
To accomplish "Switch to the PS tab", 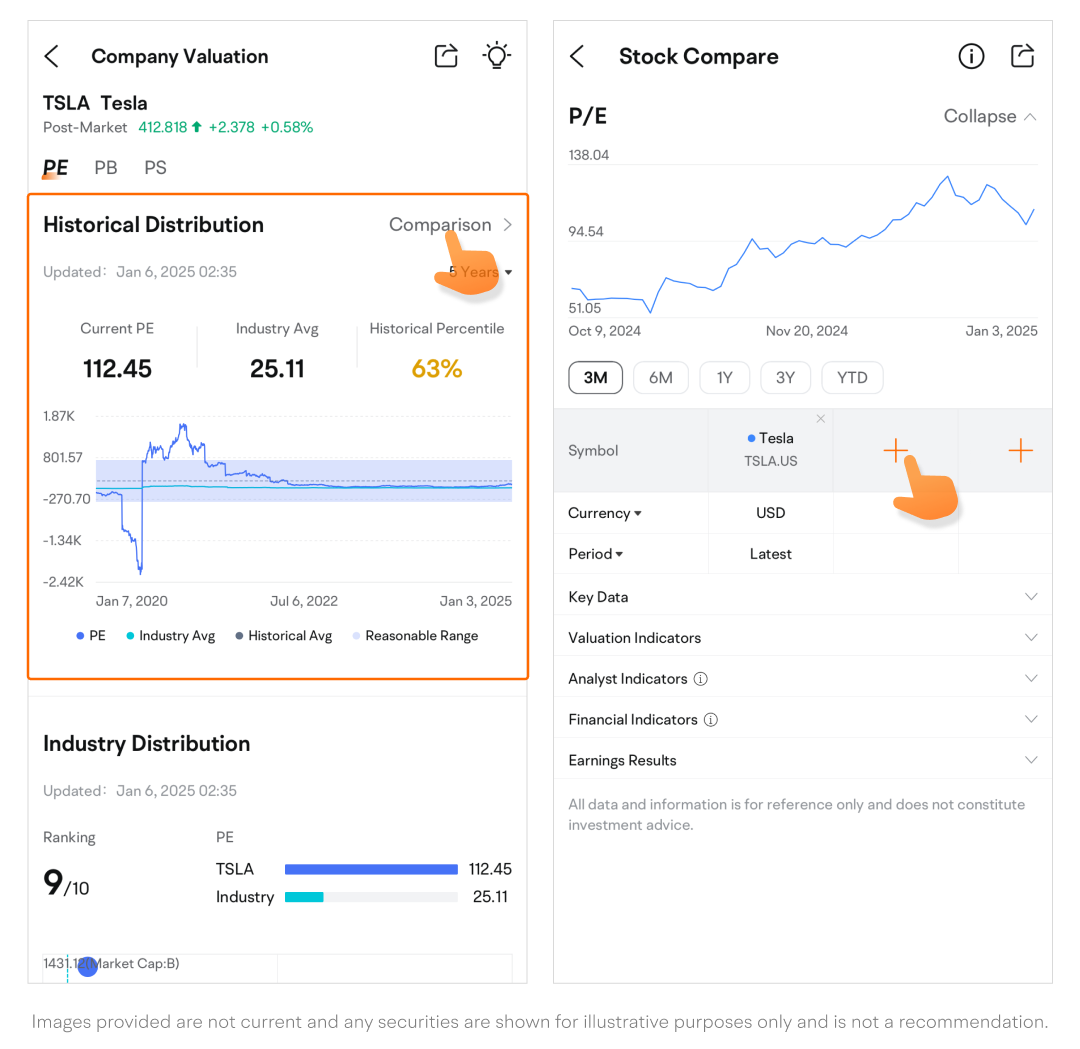I will [x=155, y=168].
